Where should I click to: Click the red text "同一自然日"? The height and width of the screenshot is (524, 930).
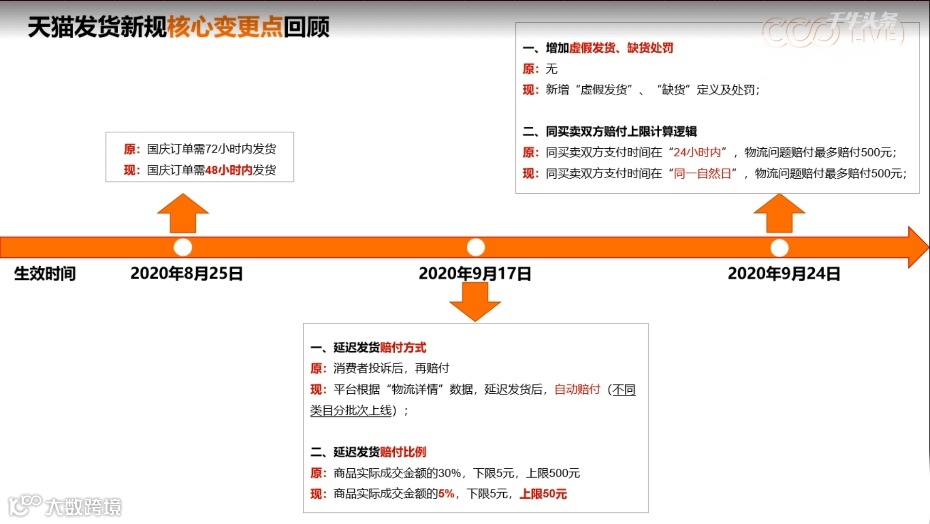[x=703, y=173]
